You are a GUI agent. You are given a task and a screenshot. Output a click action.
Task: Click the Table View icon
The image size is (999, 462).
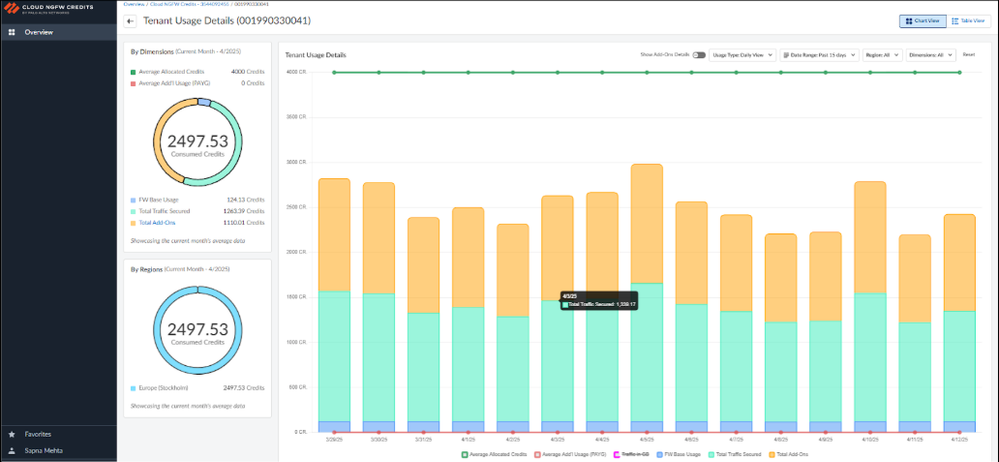pos(955,20)
